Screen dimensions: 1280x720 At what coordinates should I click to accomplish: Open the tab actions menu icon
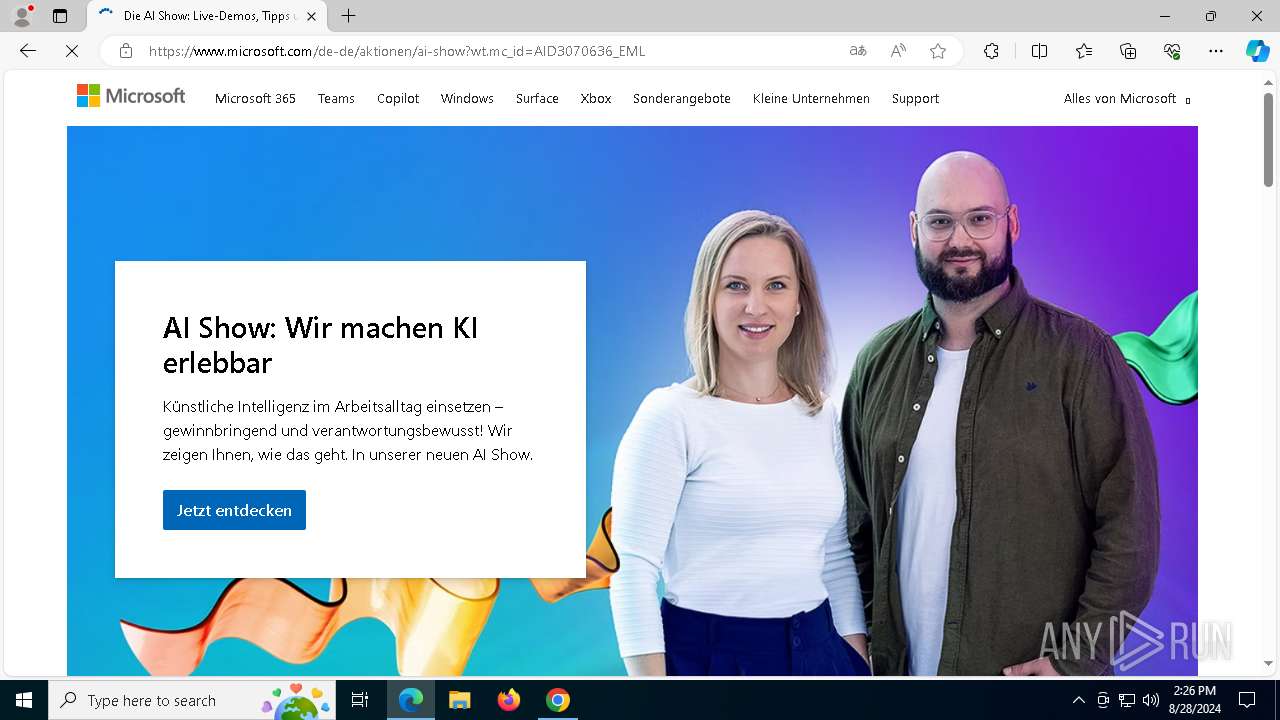point(60,16)
